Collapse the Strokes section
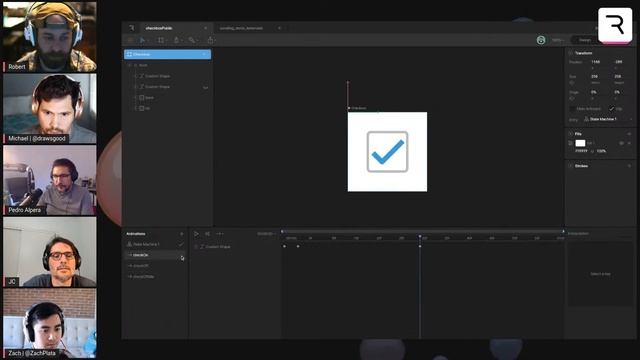Viewport: 640px width, 360px height. pyautogui.click(x=571, y=166)
